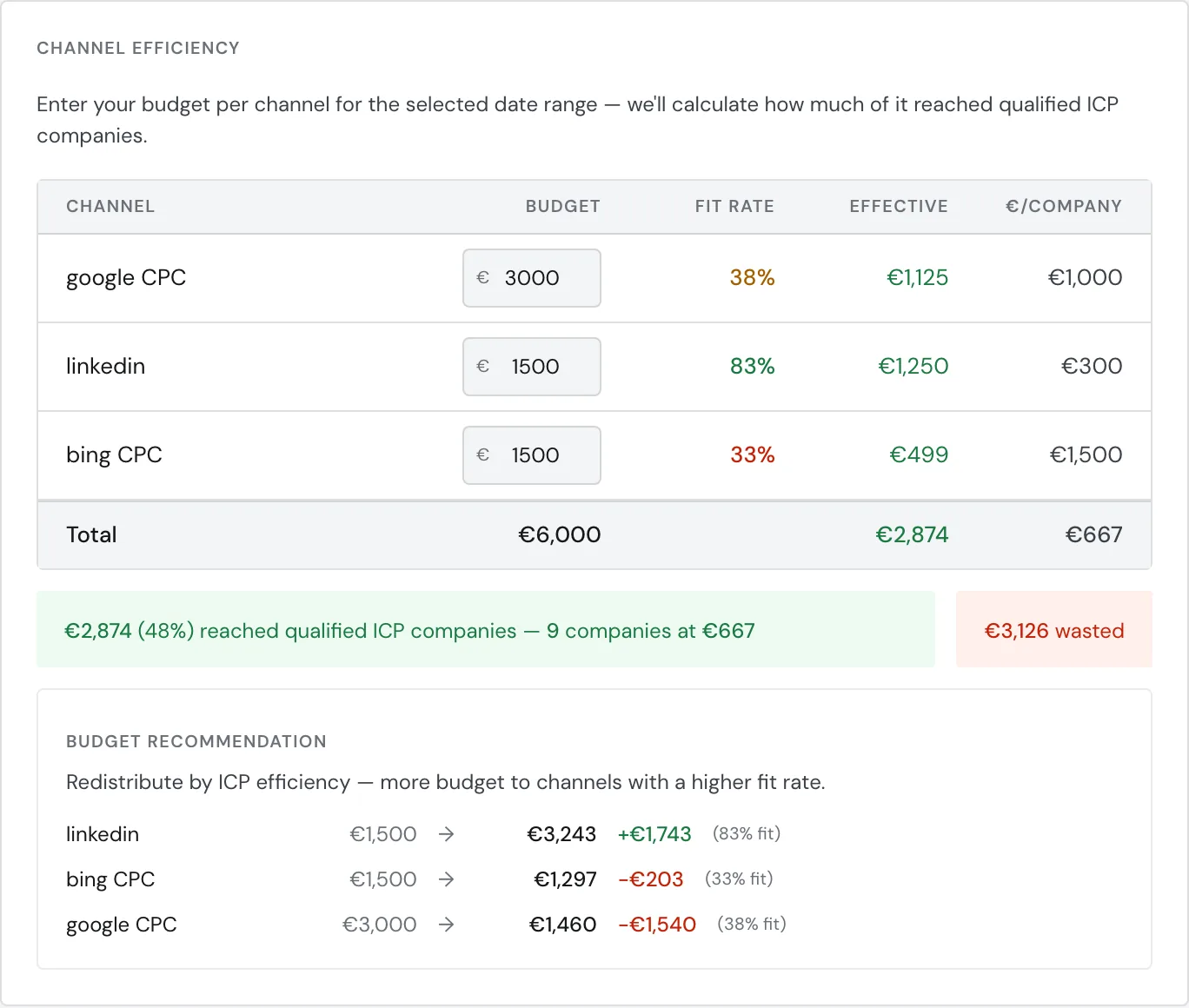Click the €1,250 effective value
Image resolution: width=1189 pixels, height=1008 pixels.
click(x=913, y=367)
